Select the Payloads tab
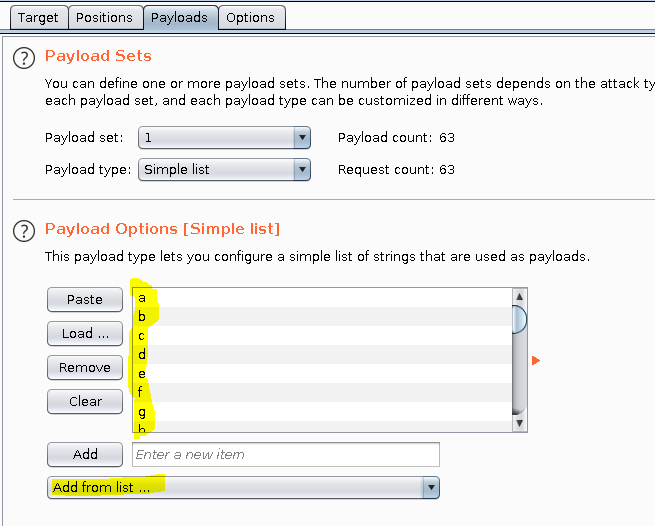This screenshot has height=526, width=655. coord(180,17)
